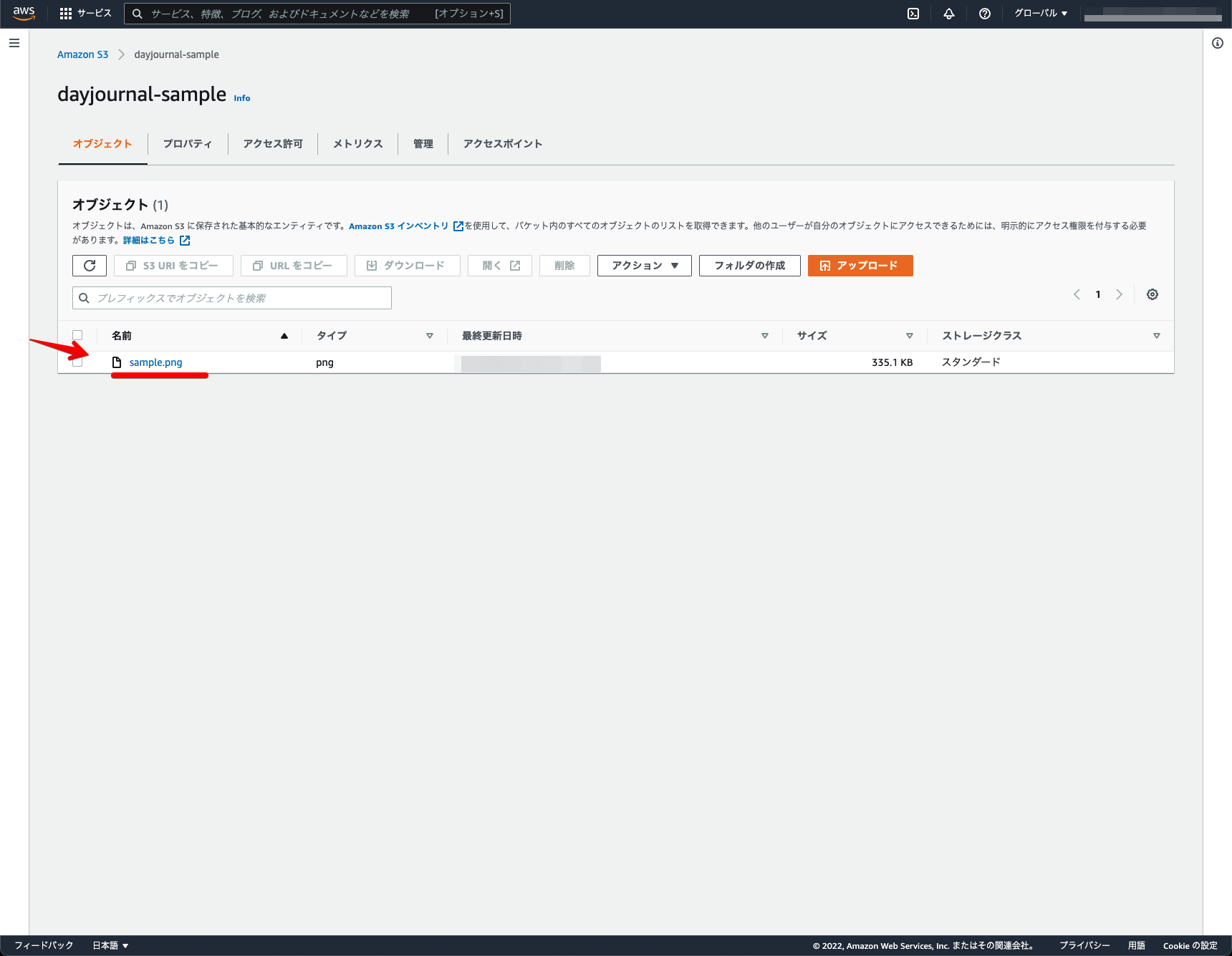Select all objects with the header checkbox

tap(77, 335)
